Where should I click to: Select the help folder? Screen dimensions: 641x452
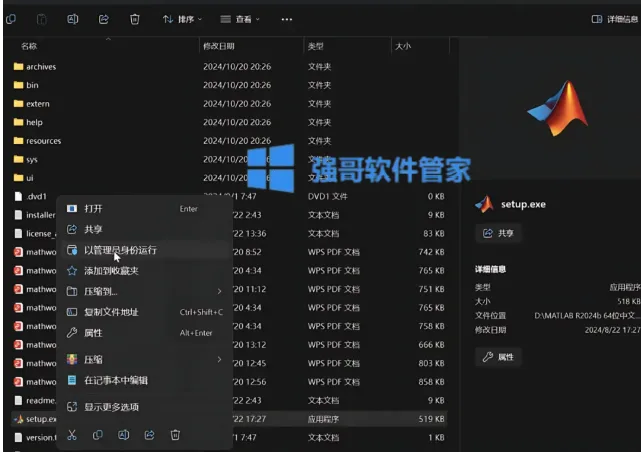28,122
